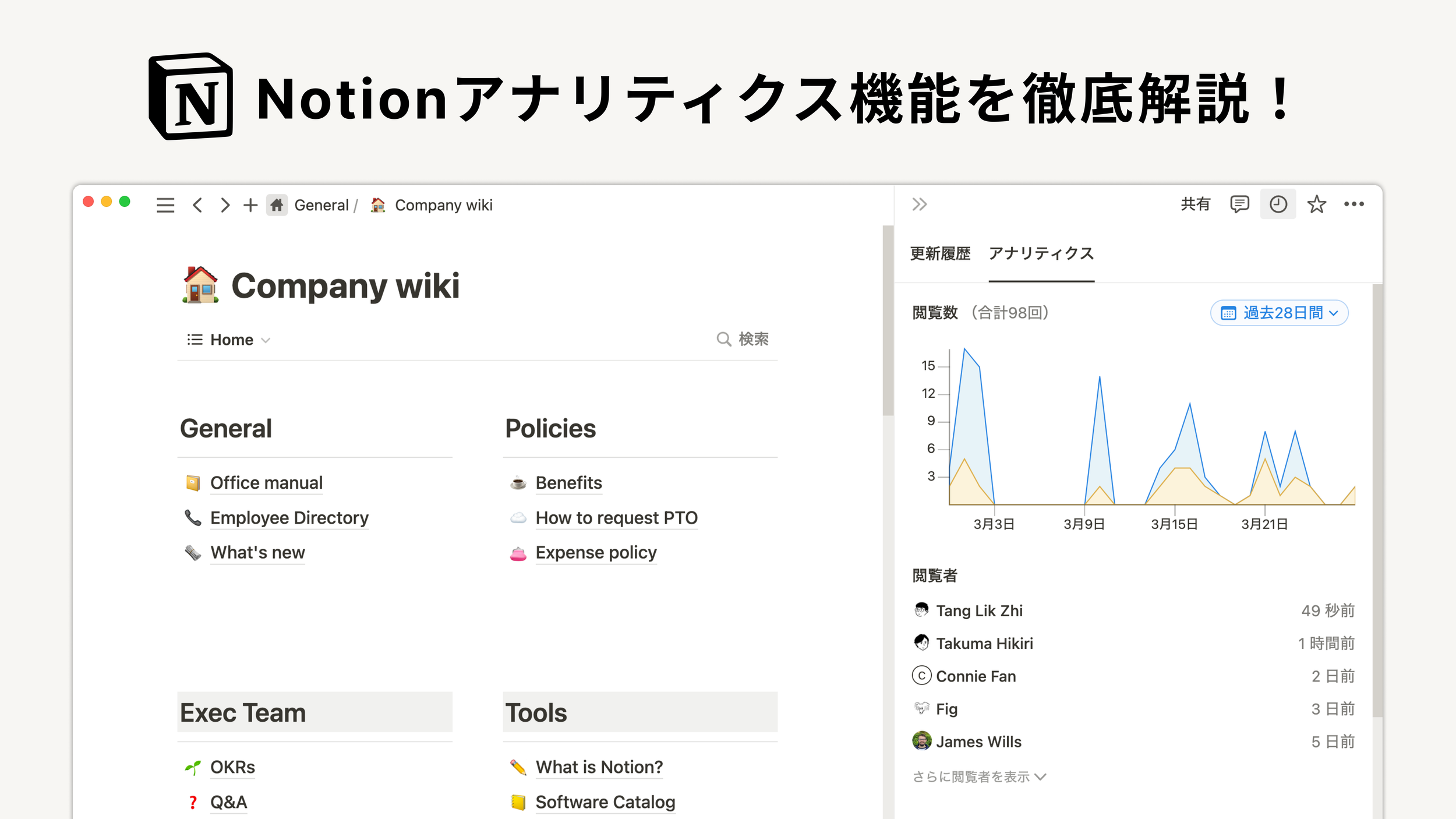This screenshot has width=1456, height=819.
Task: Collapse side panel with double chevron
Action: (x=920, y=204)
